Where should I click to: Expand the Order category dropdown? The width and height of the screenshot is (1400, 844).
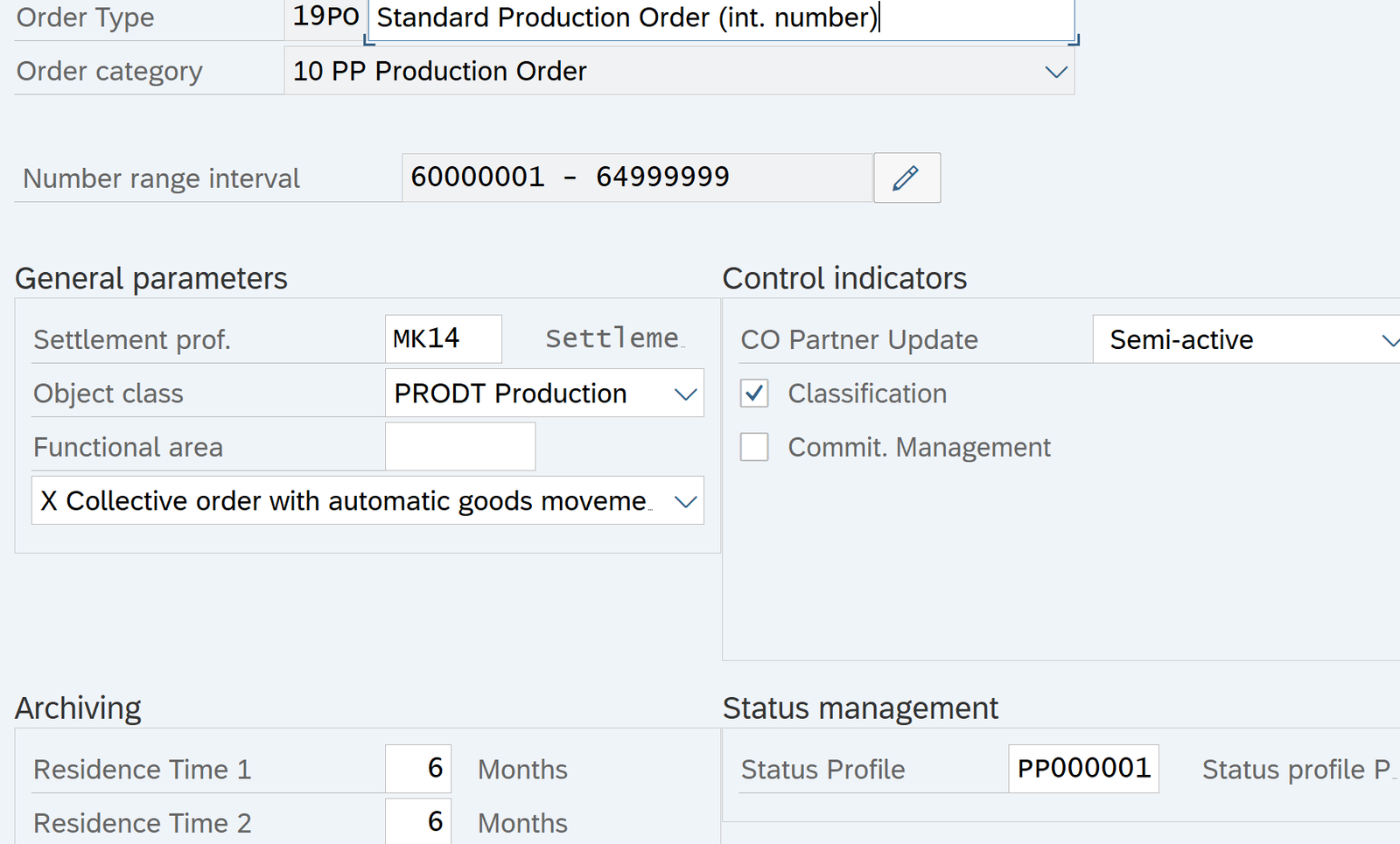coord(1055,72)
